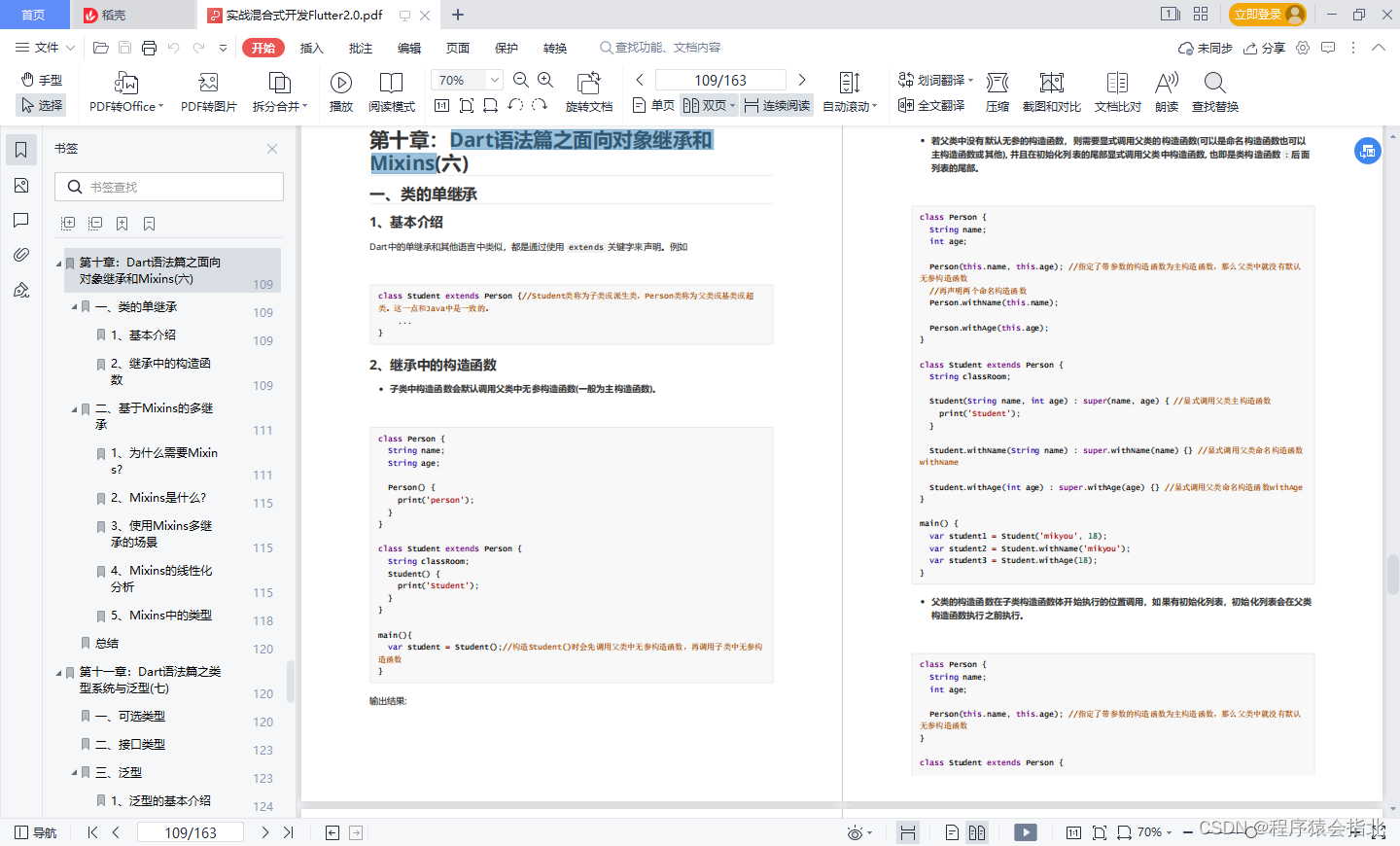
Task: Rotate page clockwise icon
Action: tap(540, 105)
